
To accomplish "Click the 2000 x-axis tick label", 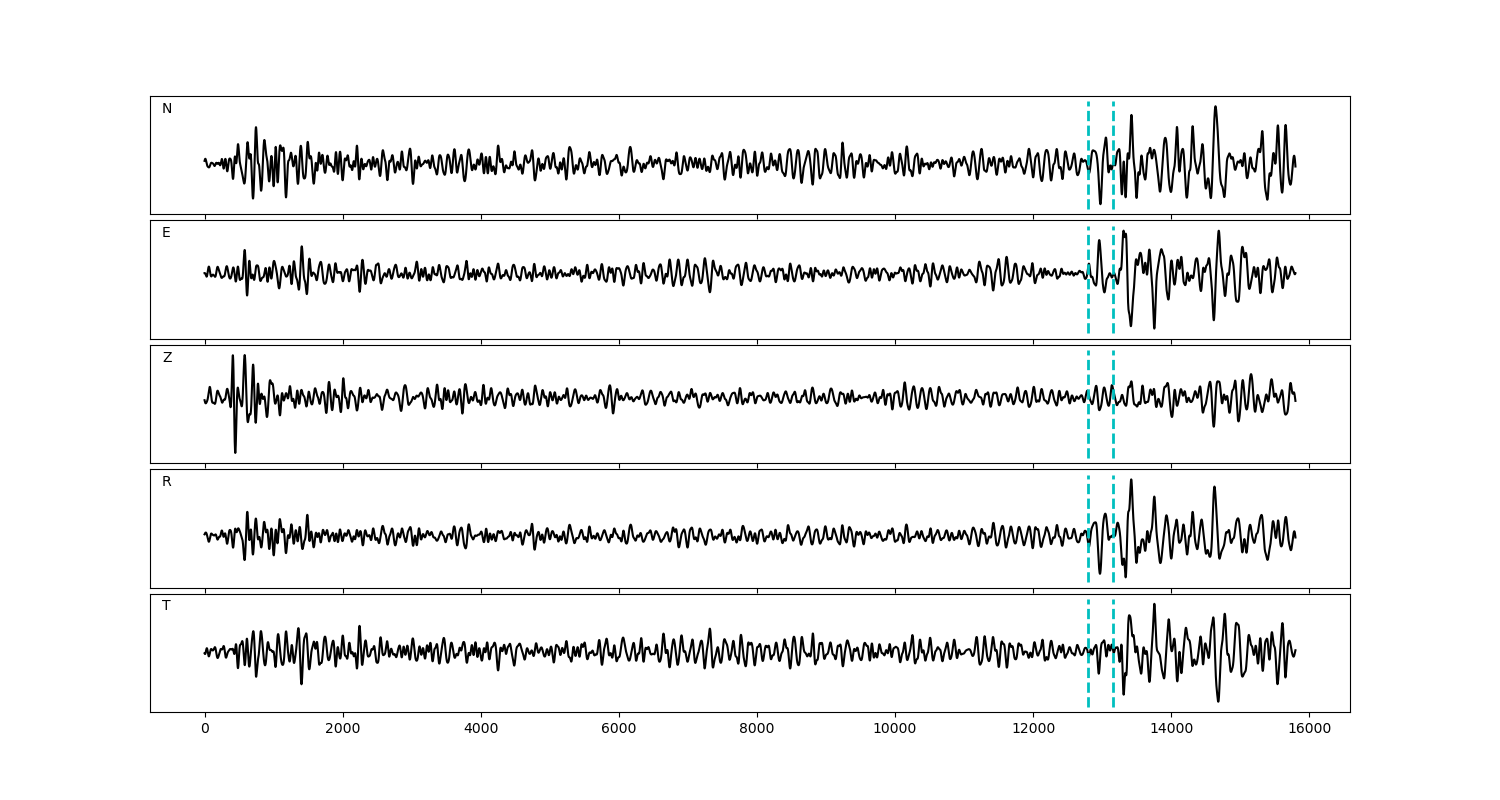I will tap(343, 730).
